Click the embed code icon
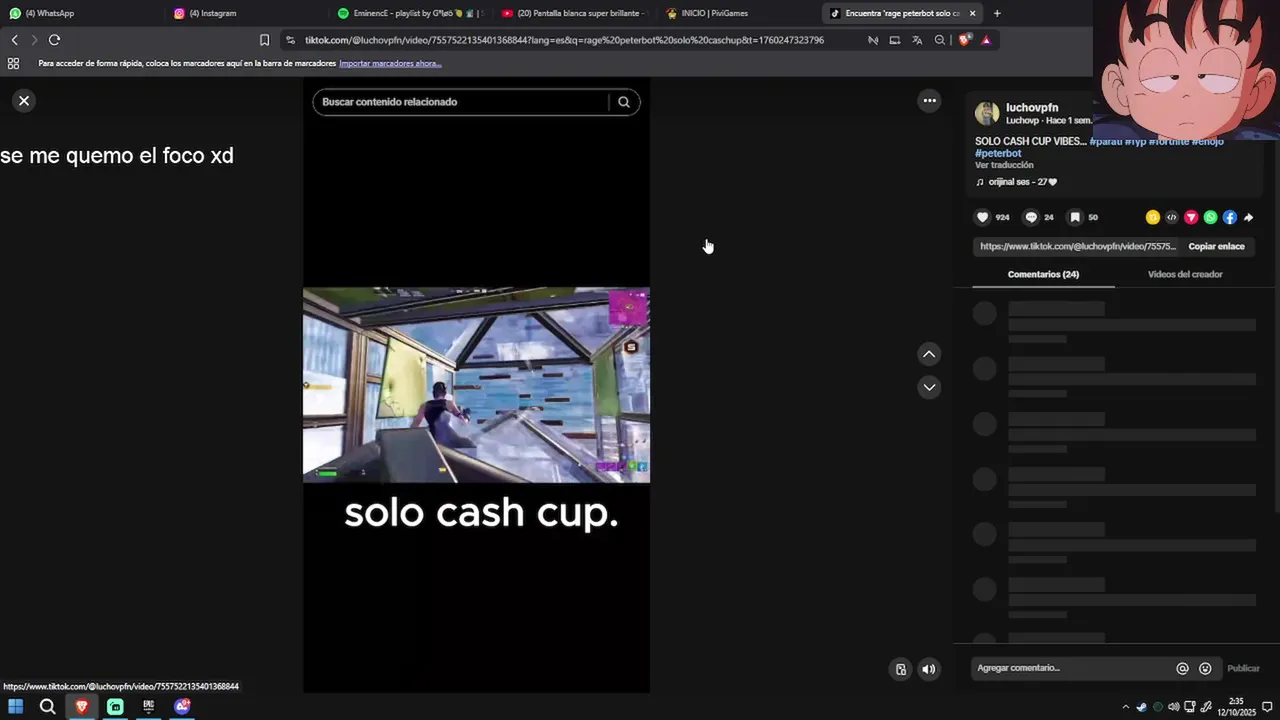1280x720 pixels. coord(1172,217)
